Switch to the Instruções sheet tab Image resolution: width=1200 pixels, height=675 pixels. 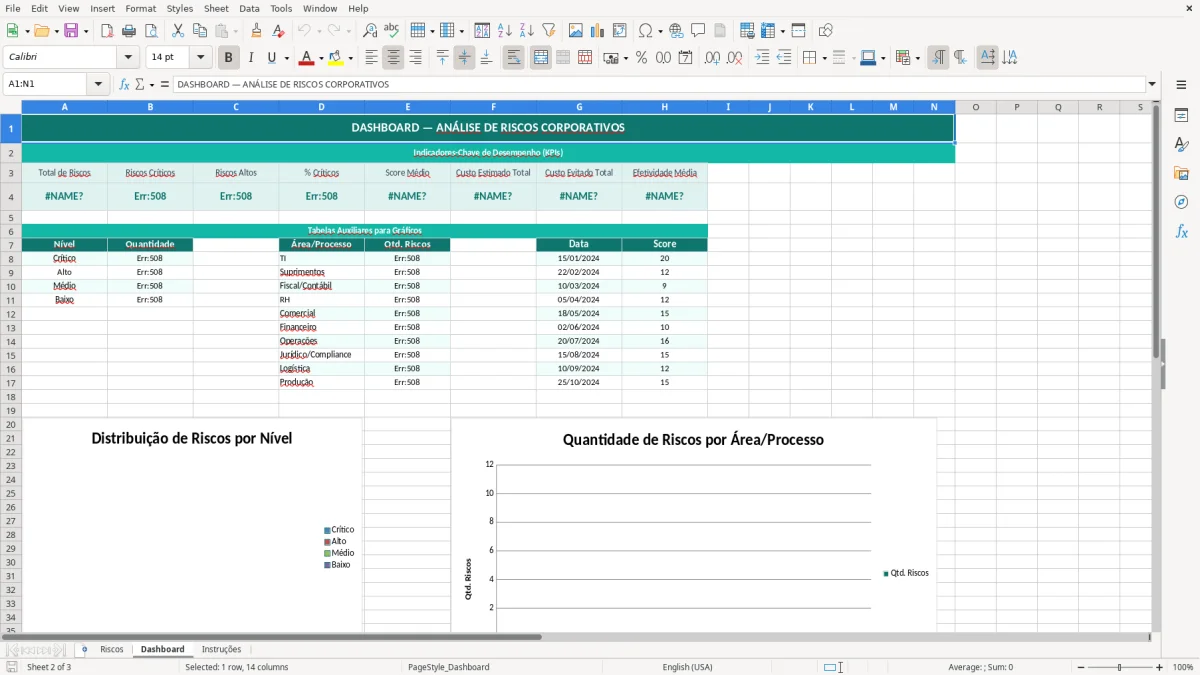(x=221, y=650)
